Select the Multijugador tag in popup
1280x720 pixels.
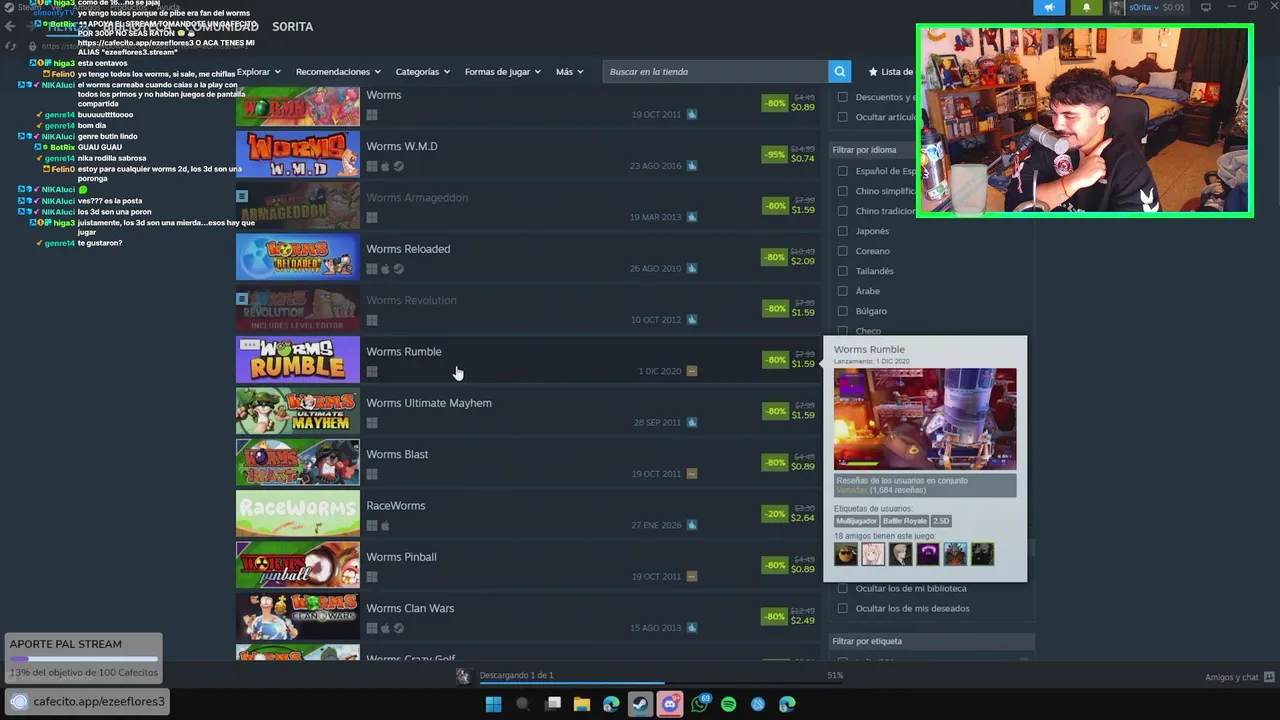pos(856,521)
